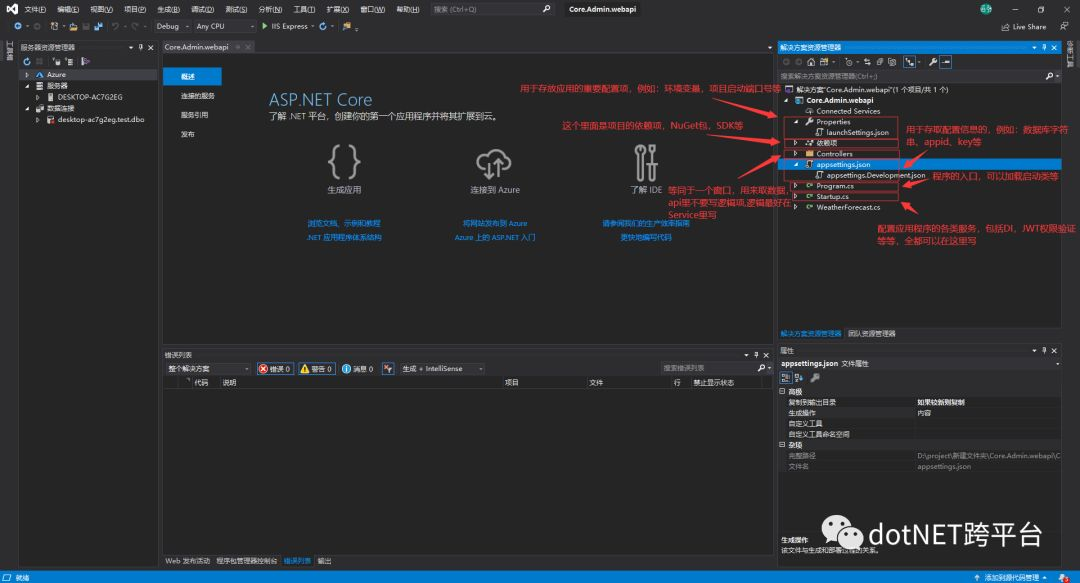Expand the DESKTOP-AC7G2EG server node
This screenshot has width=1080, height=583.
point(38,97)
